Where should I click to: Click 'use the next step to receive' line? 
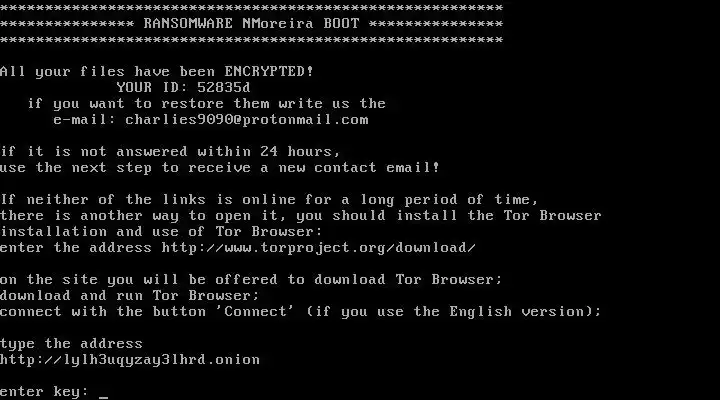[x=219, y=168]
